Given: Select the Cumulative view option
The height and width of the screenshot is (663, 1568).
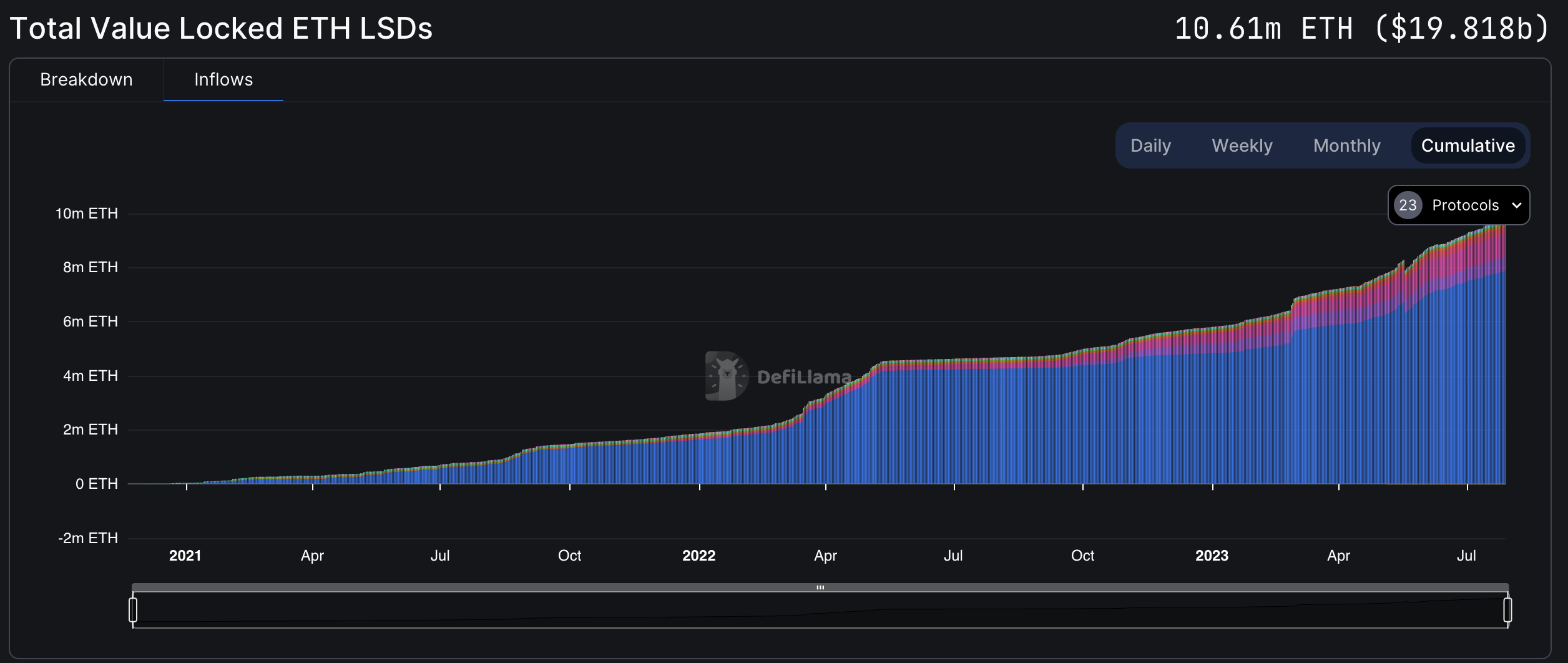Looking at the screenshot, I should (x=1468, y=145).
